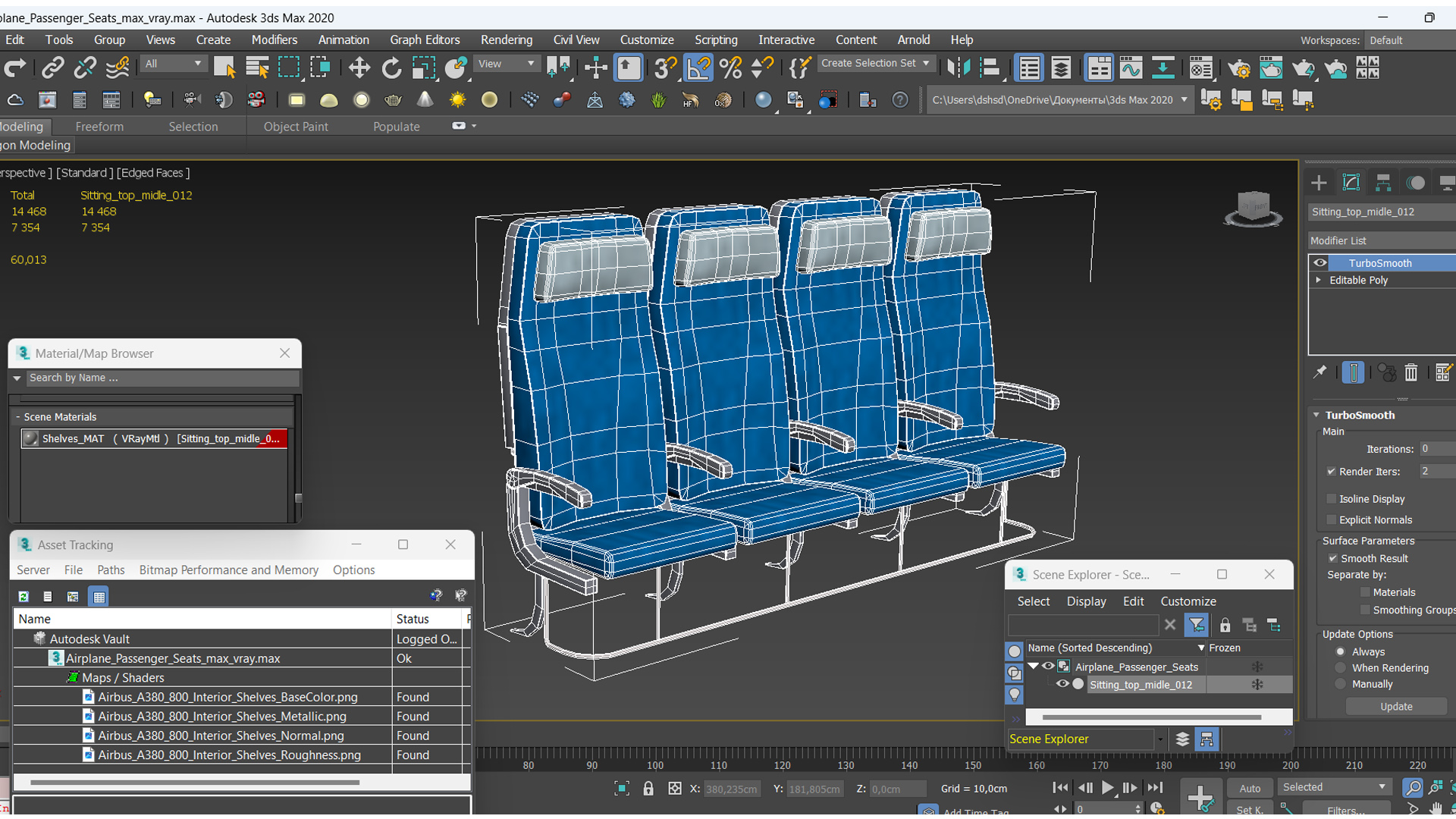Click Search by Name field in Material Browser
1456x819 pixels.
coord(162,378)
